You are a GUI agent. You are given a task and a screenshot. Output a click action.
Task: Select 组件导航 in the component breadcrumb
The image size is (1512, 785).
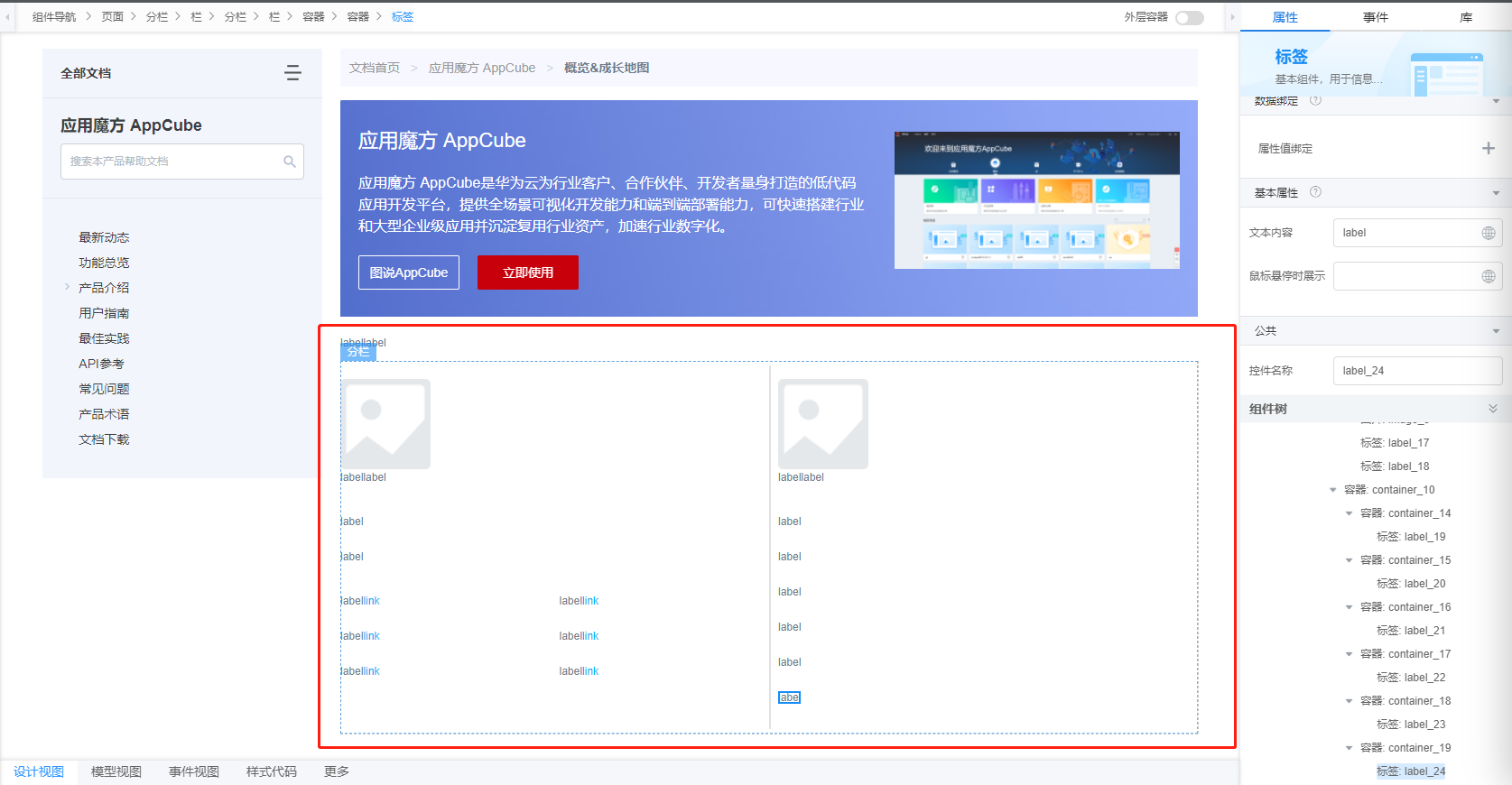click(x=54, y=17)
